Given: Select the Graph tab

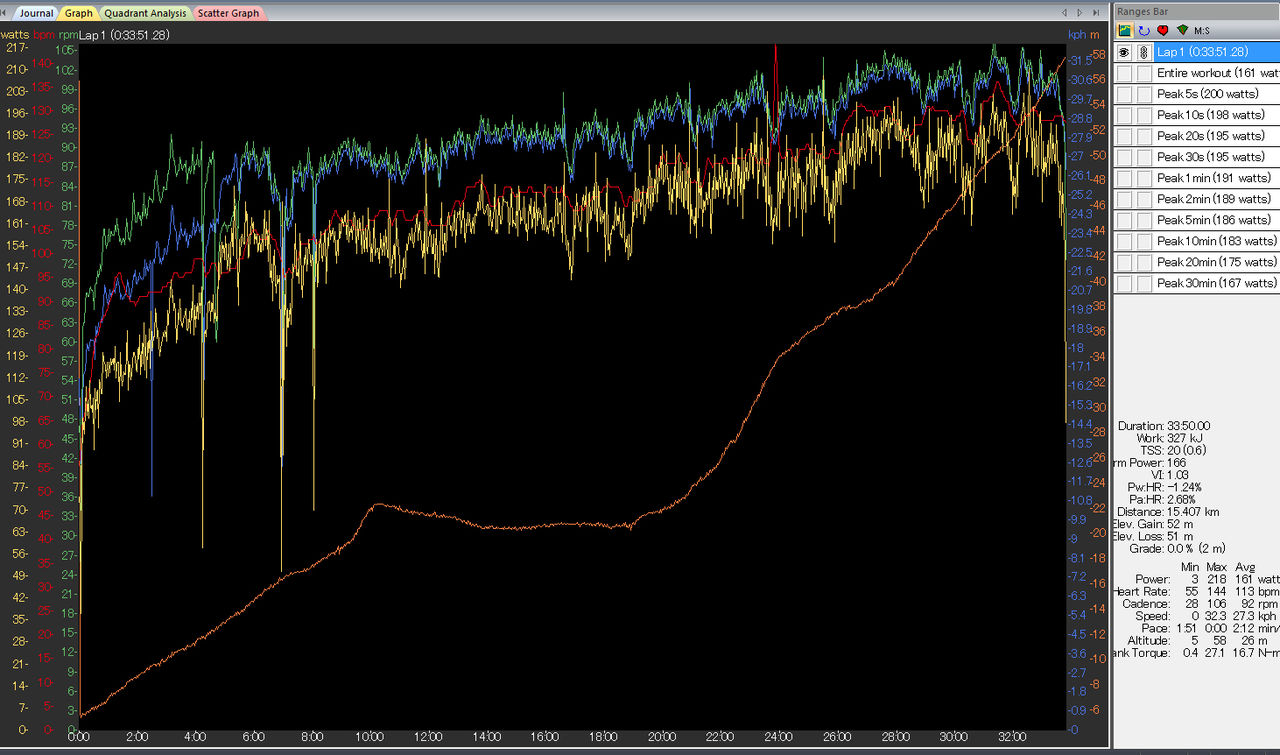Looking at the screenshot, I should click(78, 13).
